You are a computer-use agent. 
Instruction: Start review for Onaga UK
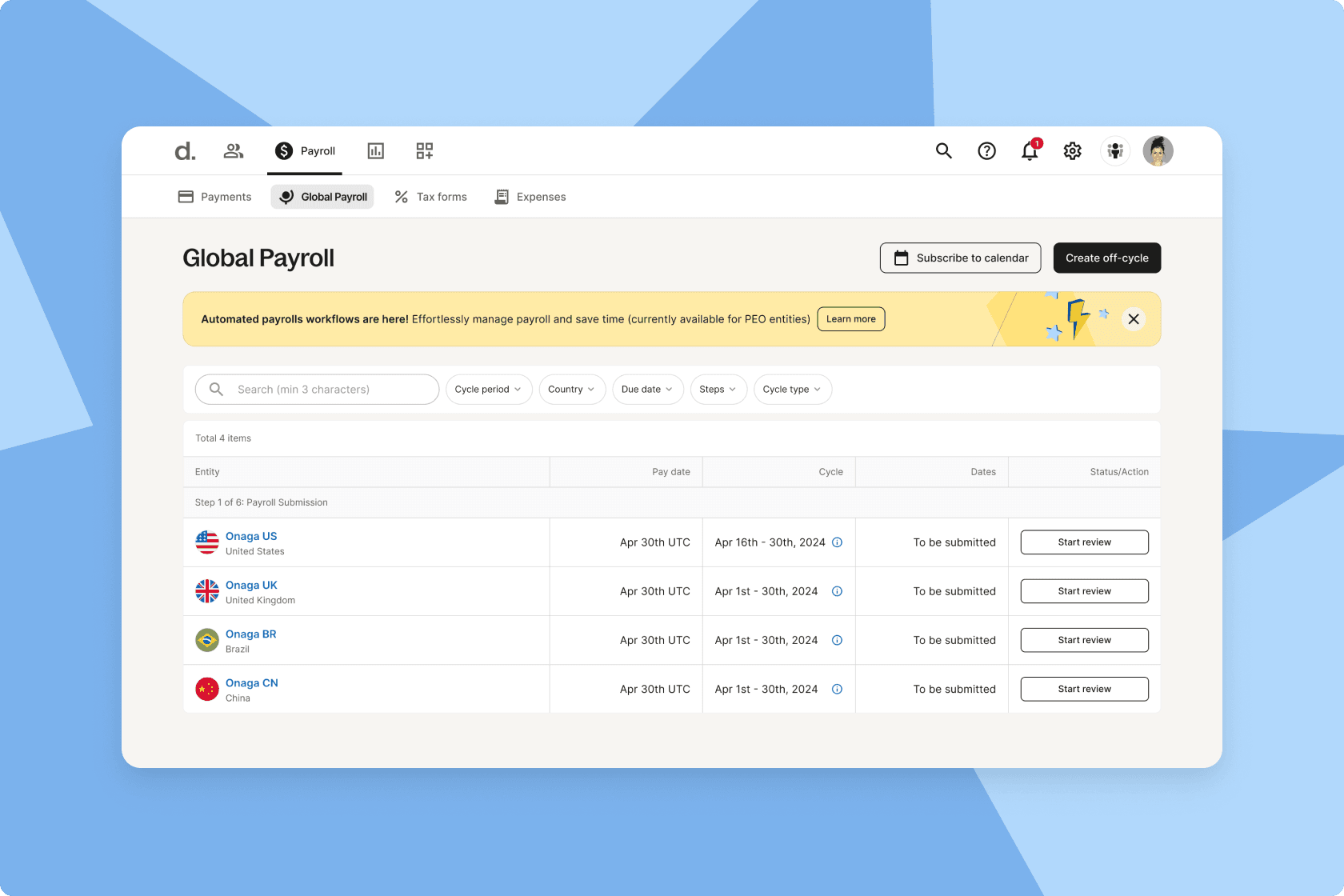1085,591
